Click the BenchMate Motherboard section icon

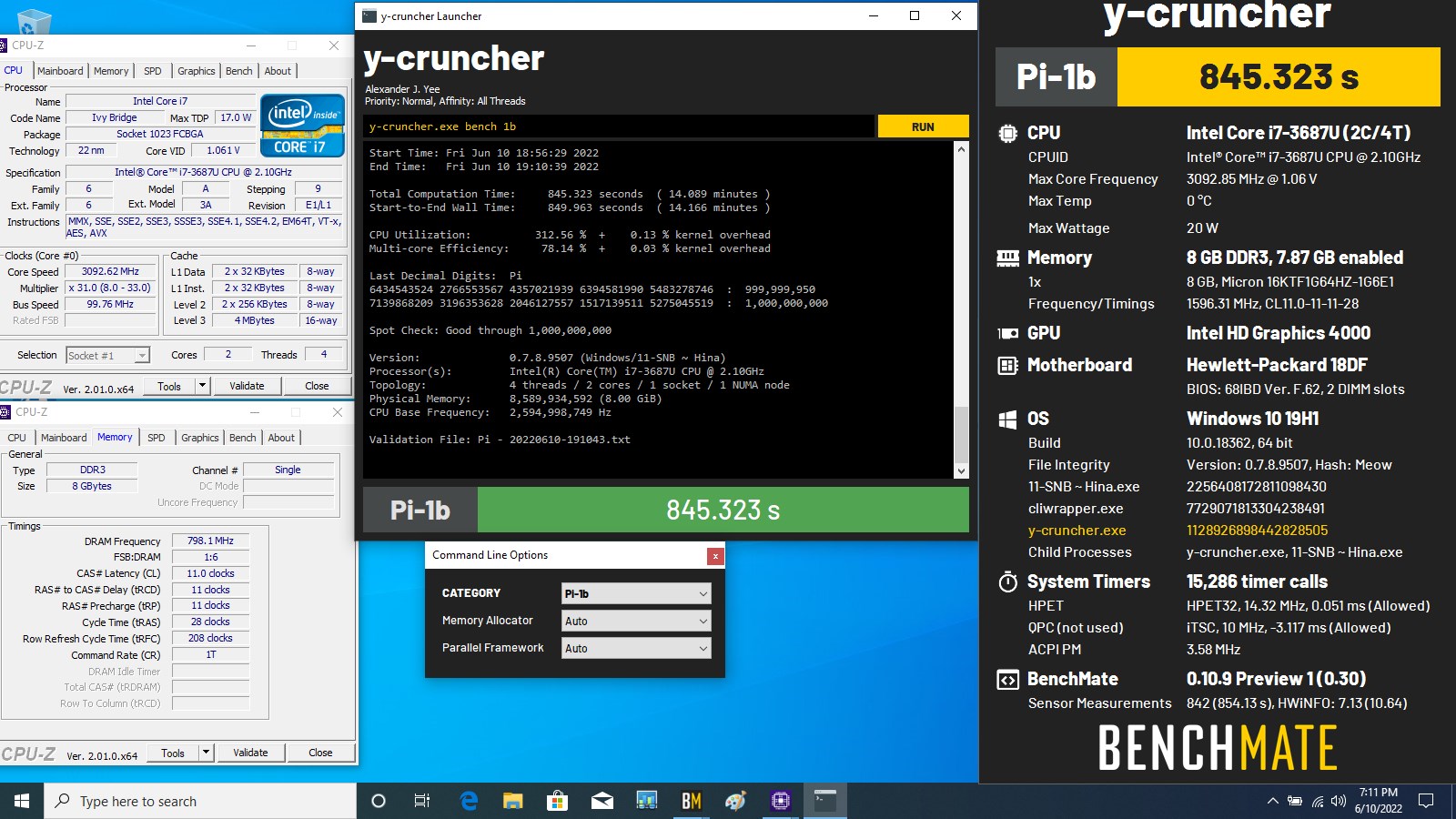pyautogui.click(x=1008, y=366)
